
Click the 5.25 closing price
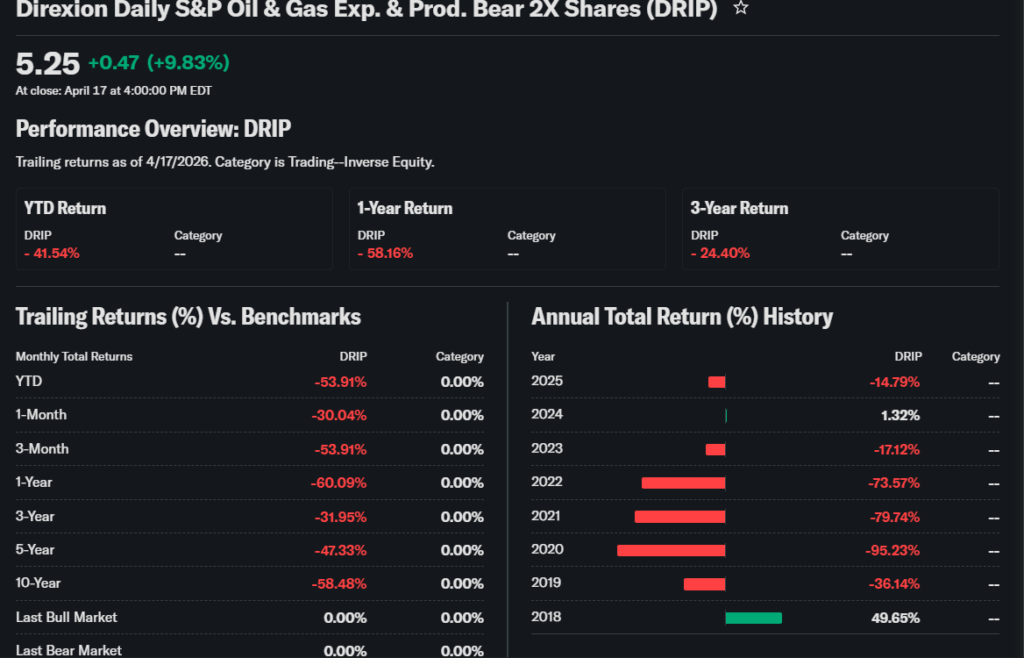click(x=47, y=63)
